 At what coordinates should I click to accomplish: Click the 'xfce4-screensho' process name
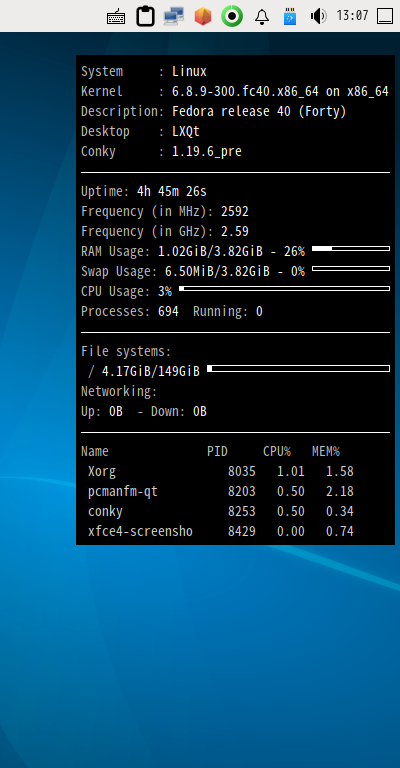click(141, 531)
